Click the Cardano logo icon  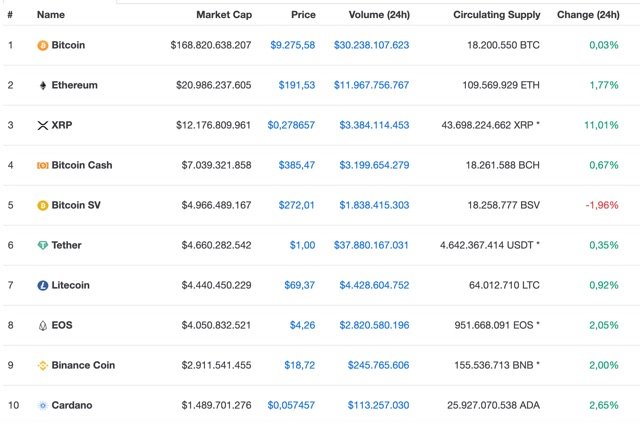[42, 405]
